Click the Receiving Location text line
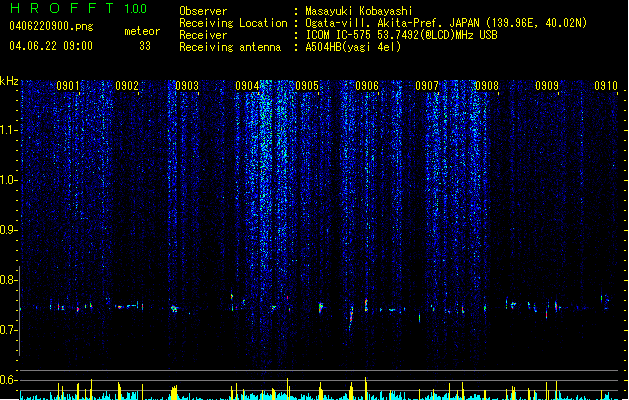 (x=383, y=23)
